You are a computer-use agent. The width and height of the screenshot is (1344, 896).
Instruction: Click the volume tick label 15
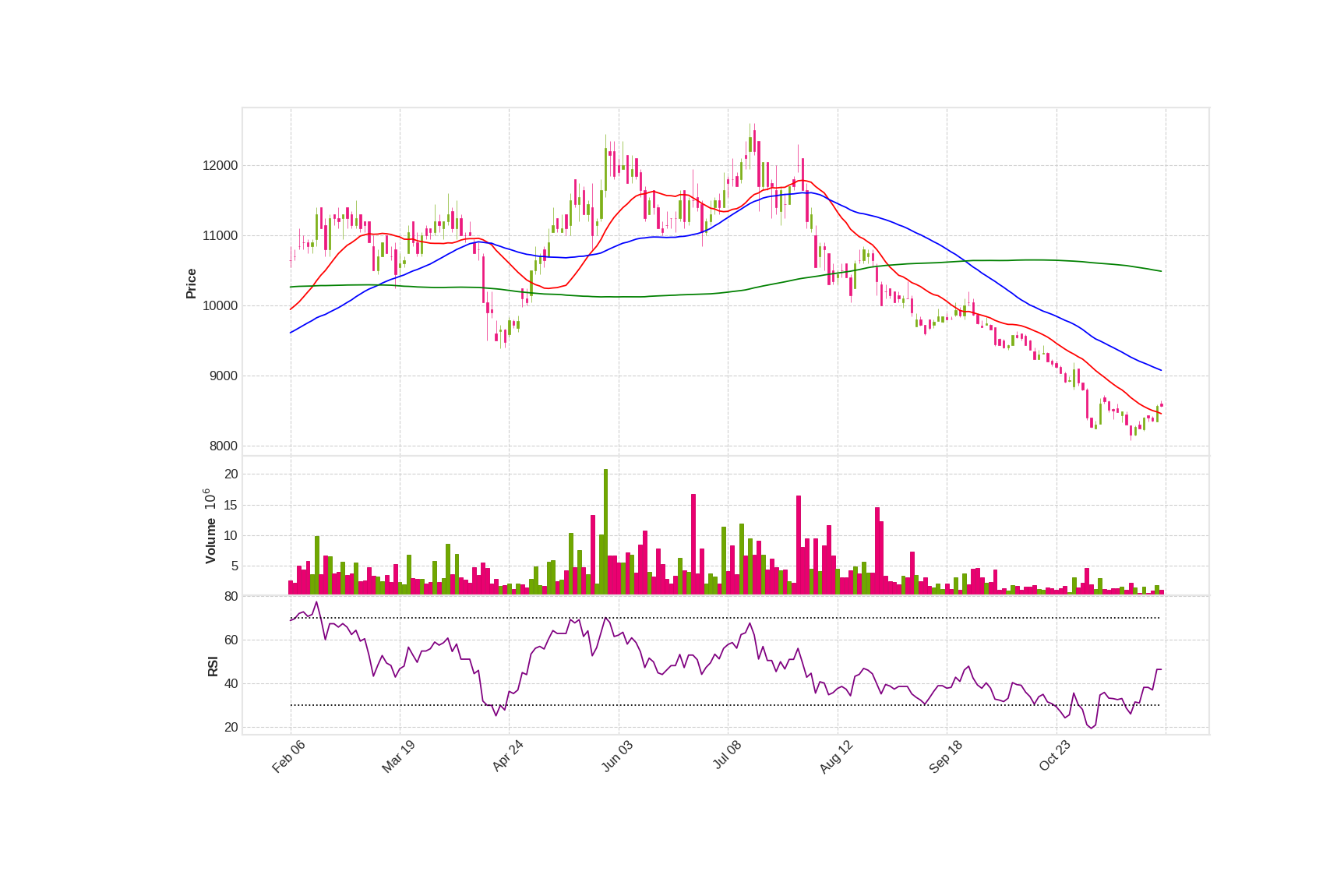point(231,505)
